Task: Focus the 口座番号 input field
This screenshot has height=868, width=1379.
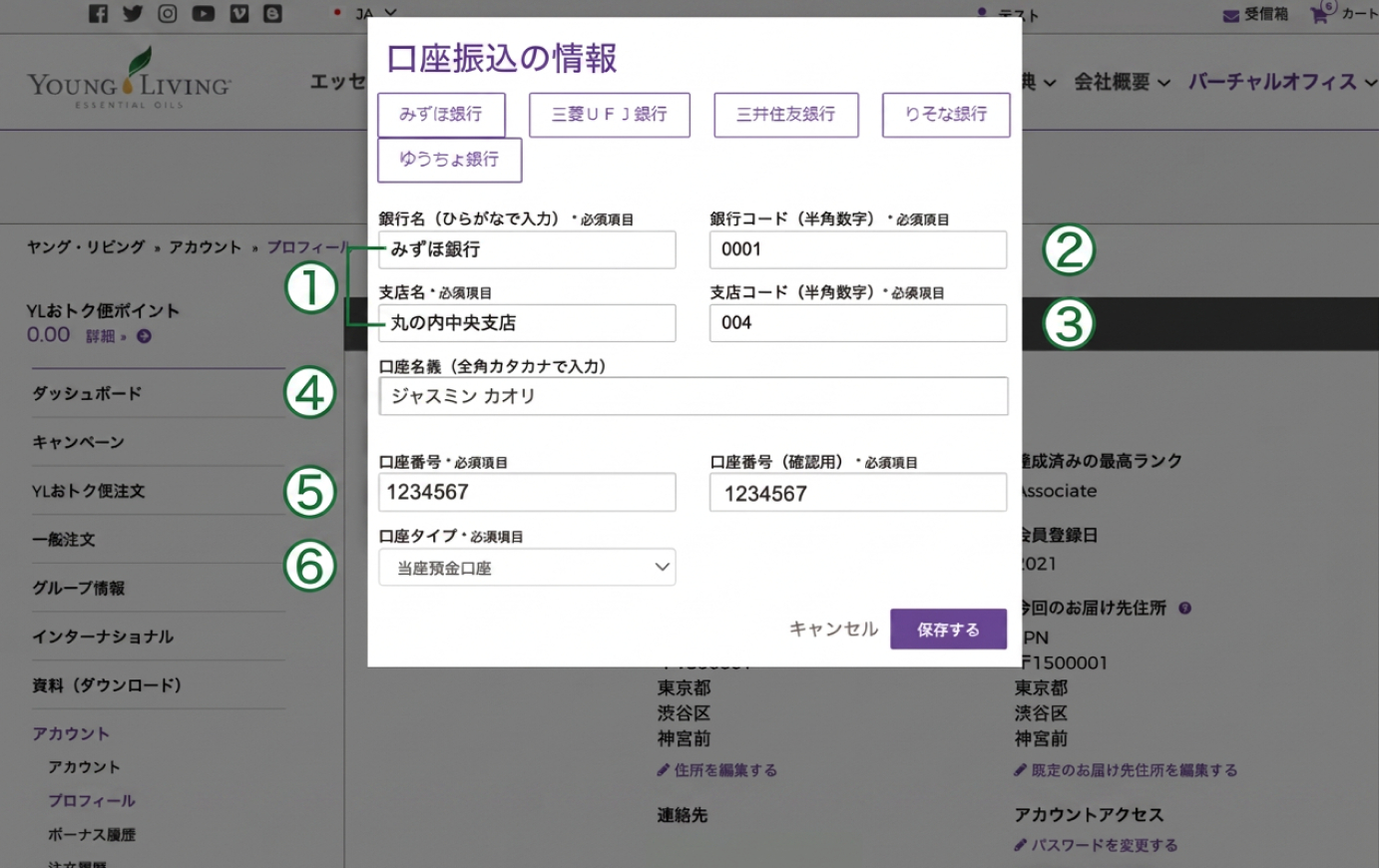Action: tap(527, 492)
